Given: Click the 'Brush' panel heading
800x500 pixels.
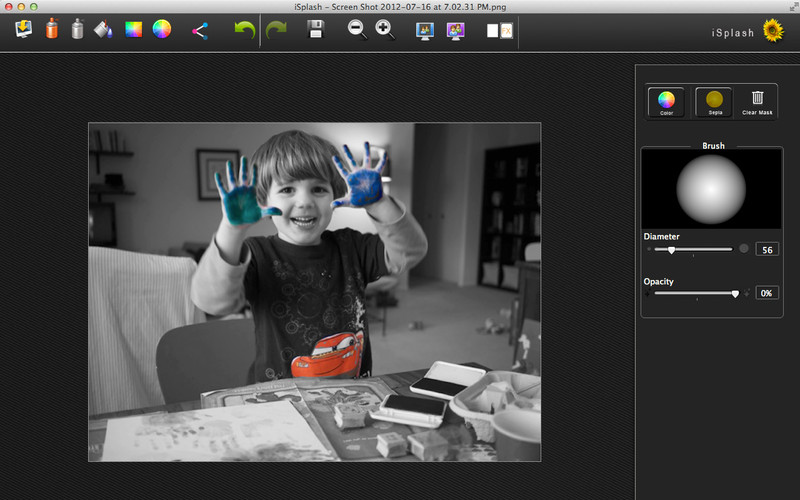Looking at the screenshot, I should coord(713,146).
